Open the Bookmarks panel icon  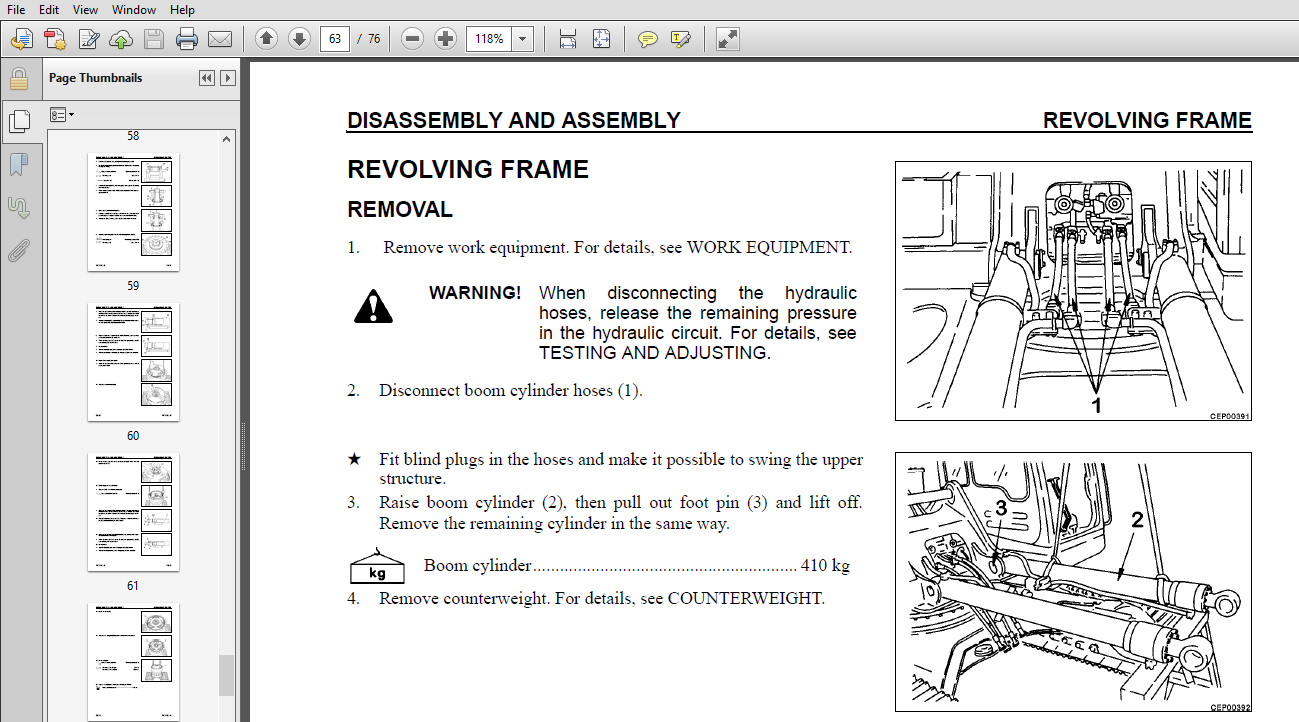point(18,165)
